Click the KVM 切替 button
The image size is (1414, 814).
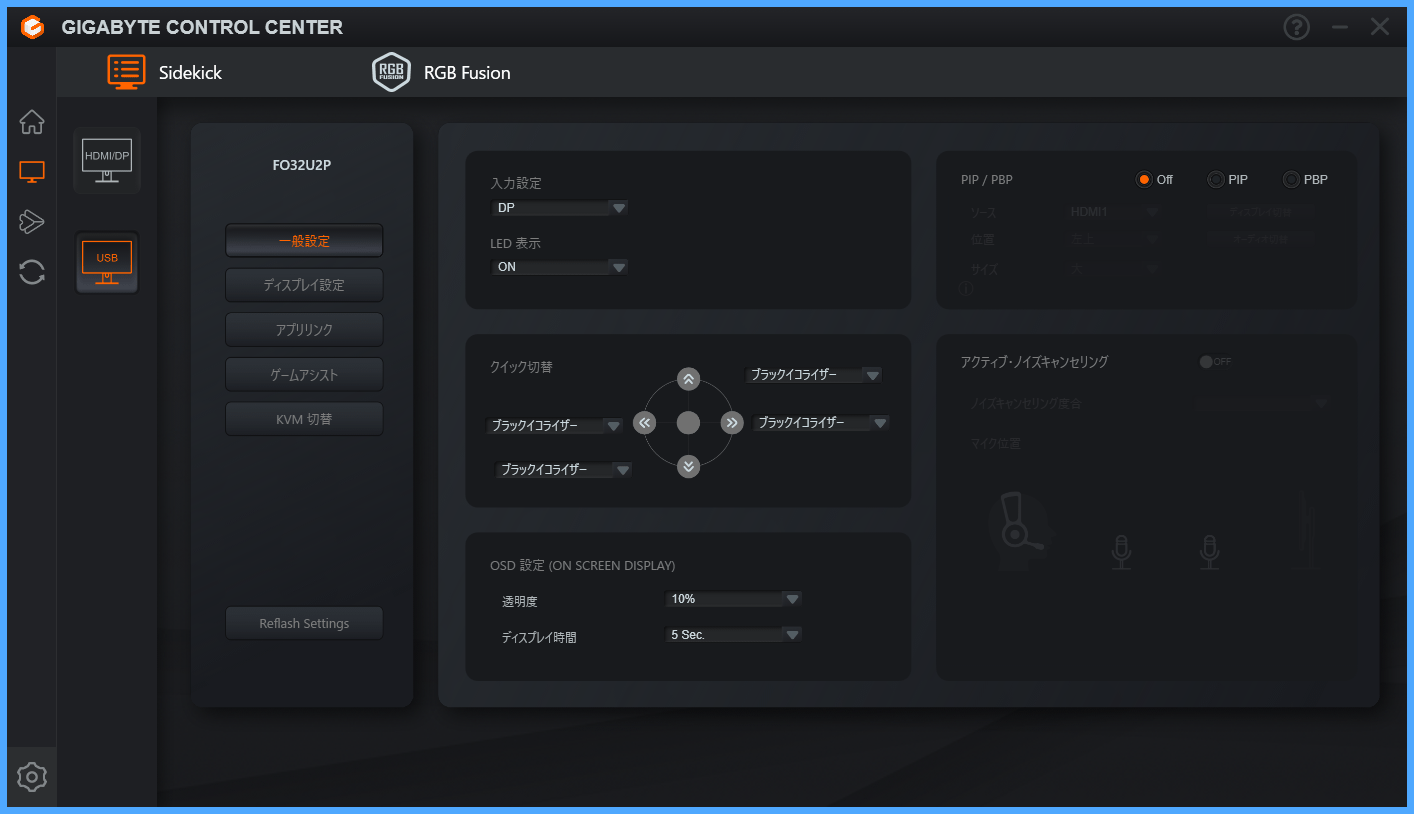point(304,419)
